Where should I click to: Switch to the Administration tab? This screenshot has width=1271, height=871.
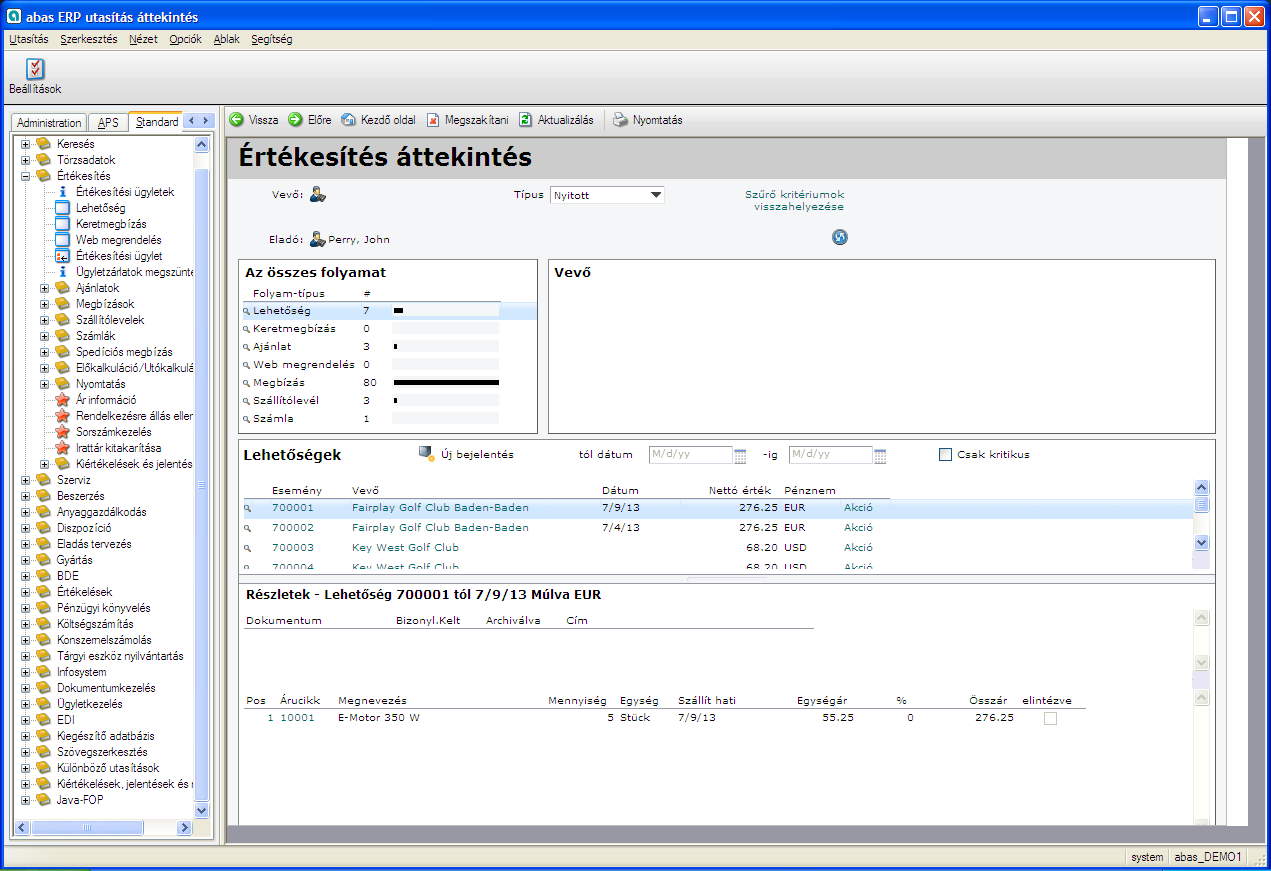coord(49,122)
